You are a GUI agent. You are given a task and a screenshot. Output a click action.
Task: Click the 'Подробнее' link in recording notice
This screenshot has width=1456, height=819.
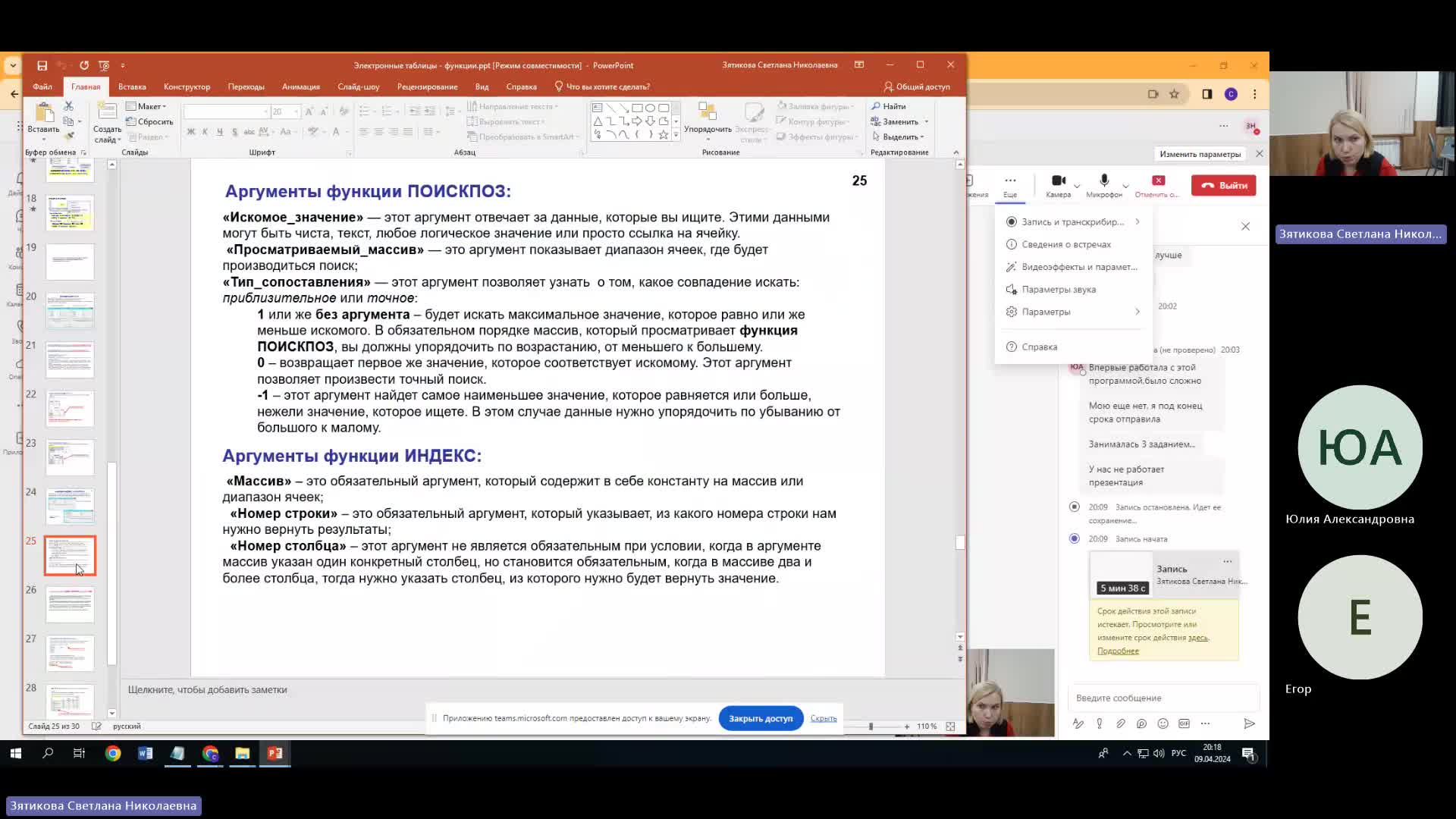1118,651
